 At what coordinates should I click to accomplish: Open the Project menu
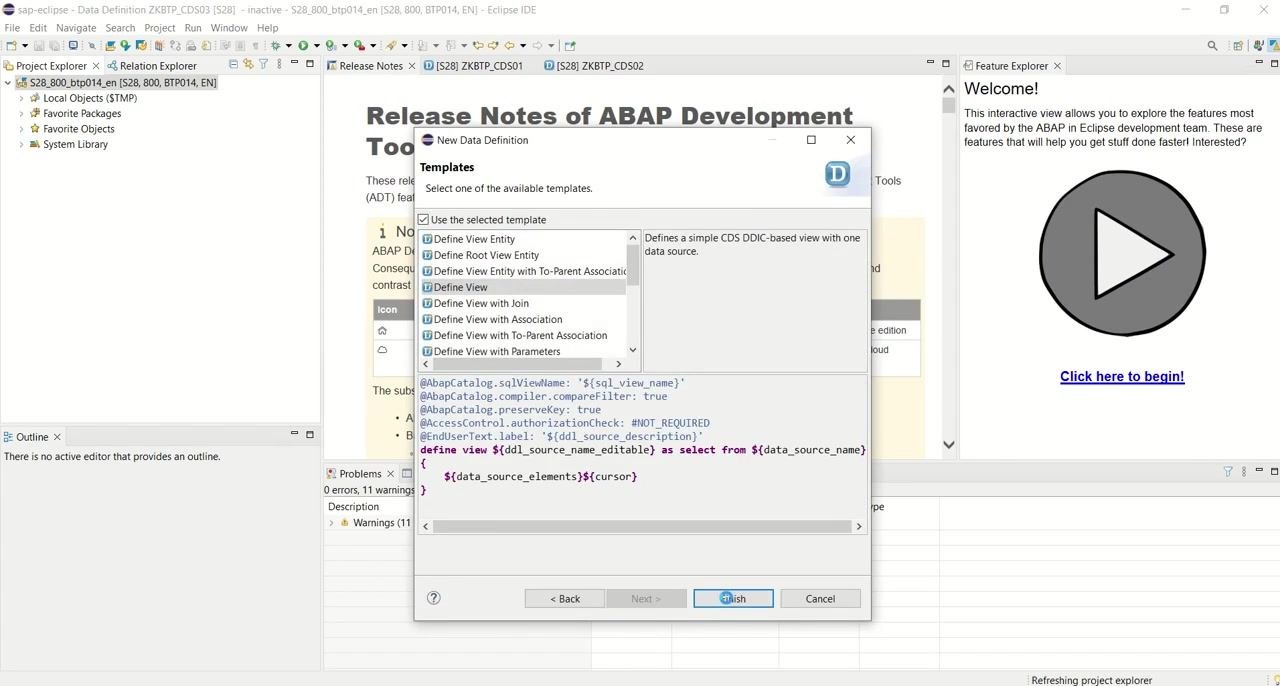(160, 28)
